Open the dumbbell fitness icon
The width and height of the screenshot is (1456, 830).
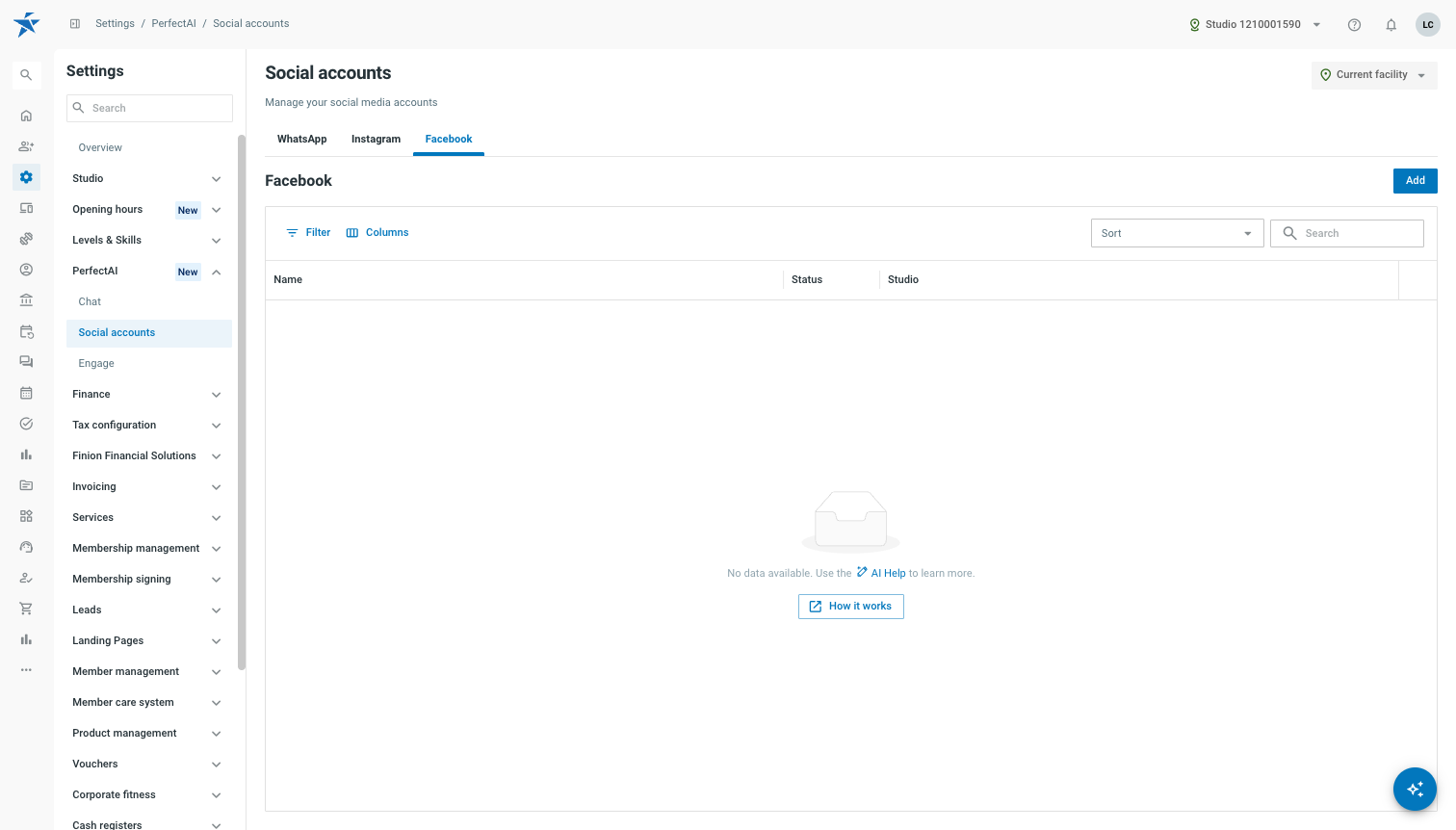coord(26,239)
